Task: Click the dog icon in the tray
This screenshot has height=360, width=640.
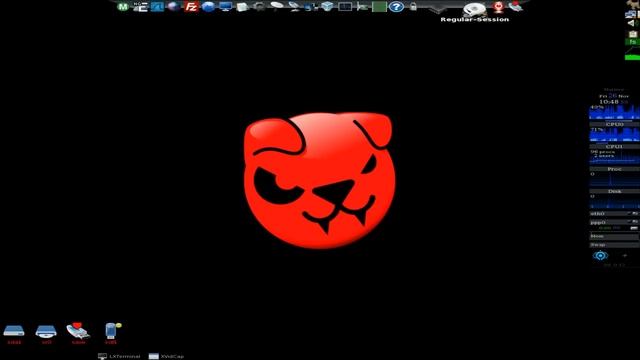Action: pos(634,4)
